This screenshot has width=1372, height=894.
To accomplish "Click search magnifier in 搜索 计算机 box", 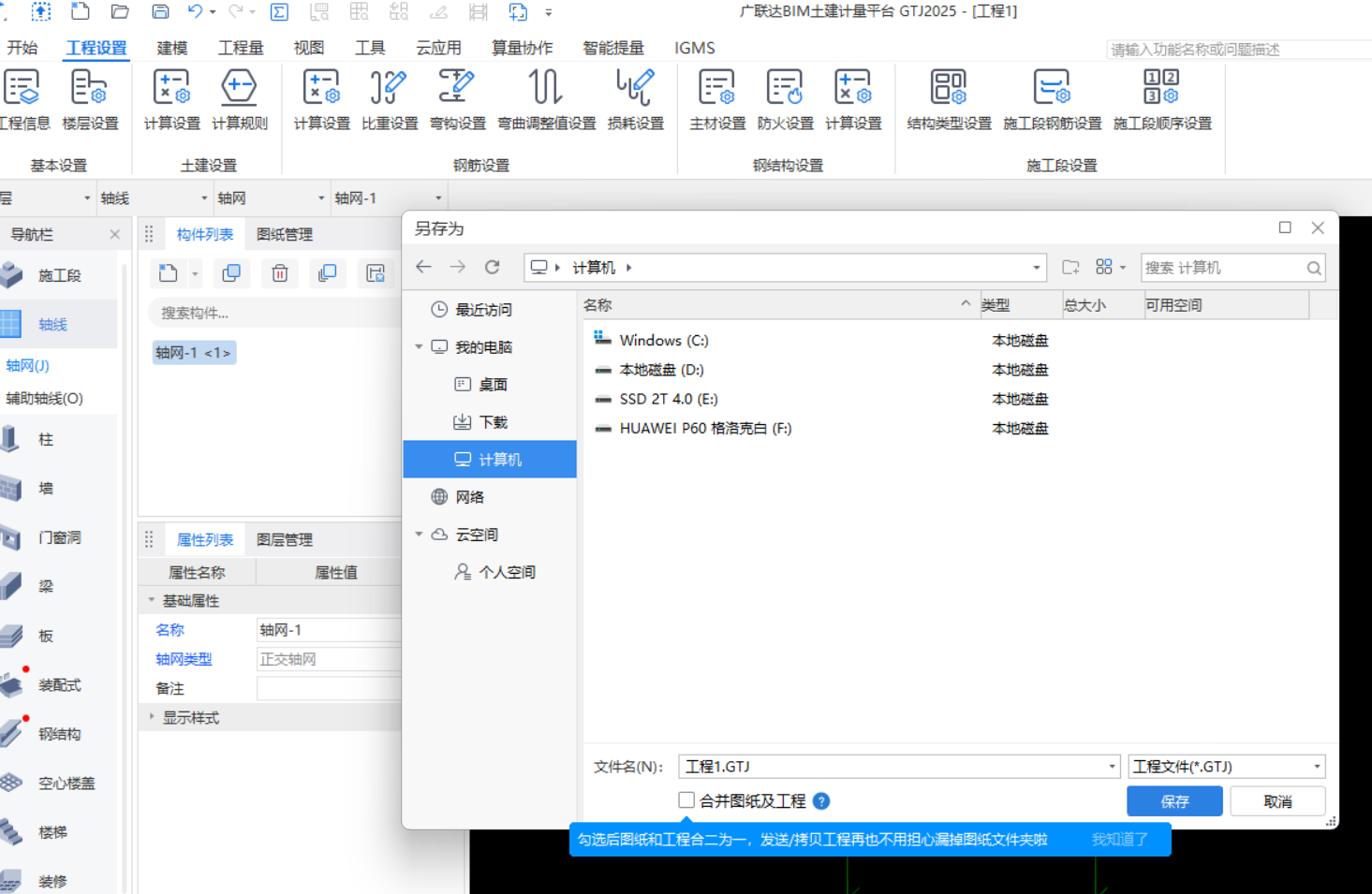I will (1314, 268).
